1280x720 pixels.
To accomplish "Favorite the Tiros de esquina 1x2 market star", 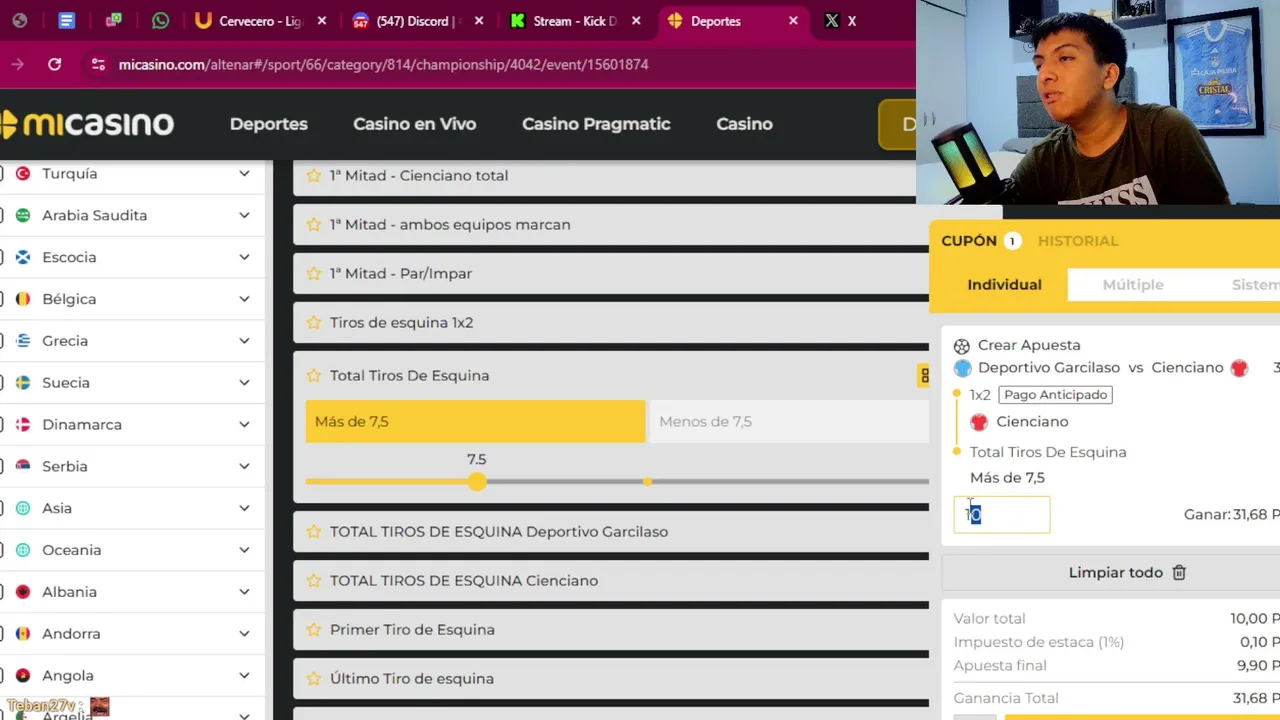I will (314, 323).
